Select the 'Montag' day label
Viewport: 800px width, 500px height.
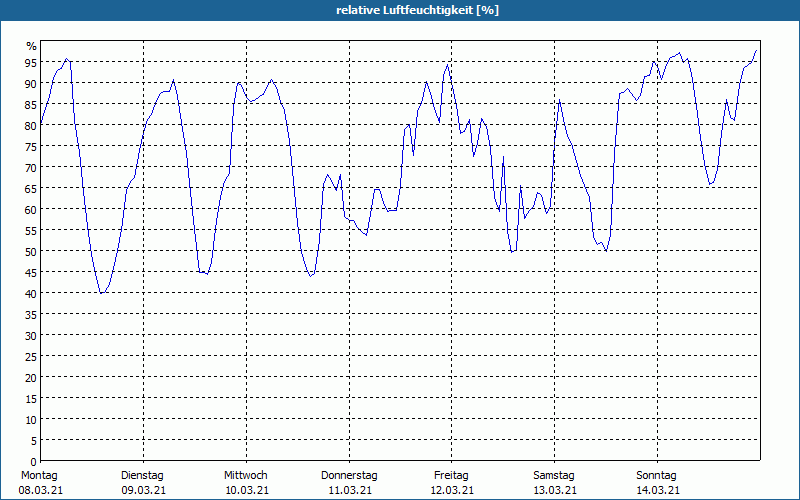[x=39, y=475]
